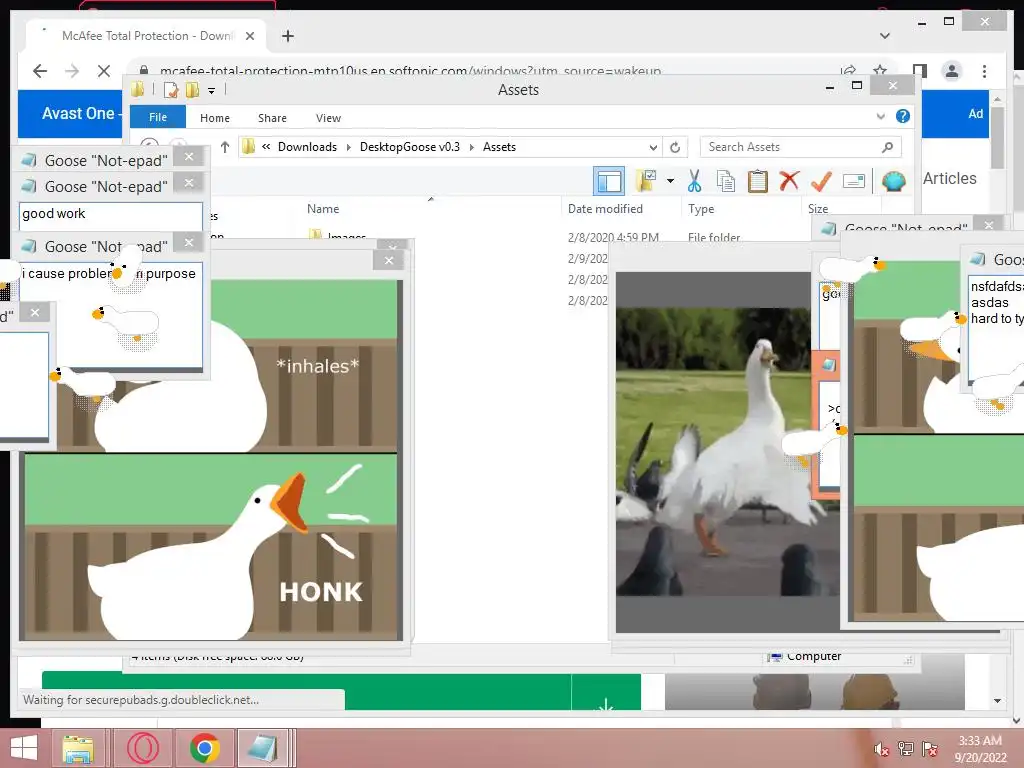This screenshot has width=1024, height=768.
Task: Click the Copy icon in Assets toolbar
Action: click(x=726, y=181)
